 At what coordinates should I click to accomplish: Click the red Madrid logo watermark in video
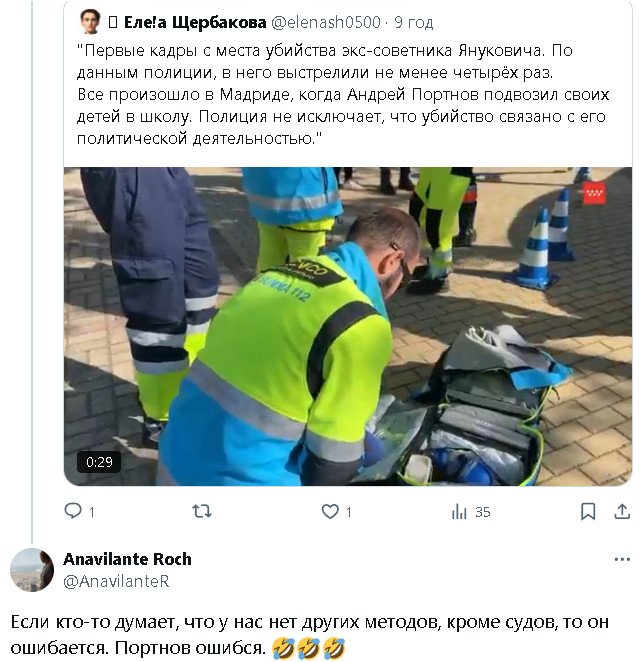click(594, 193)
